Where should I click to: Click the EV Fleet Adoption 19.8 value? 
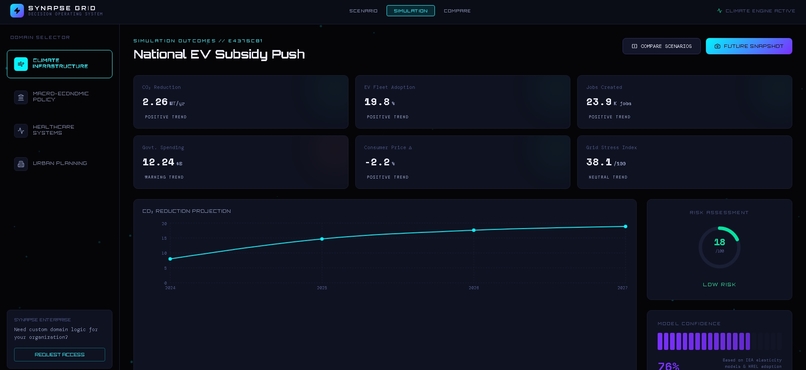pos(377,102)
